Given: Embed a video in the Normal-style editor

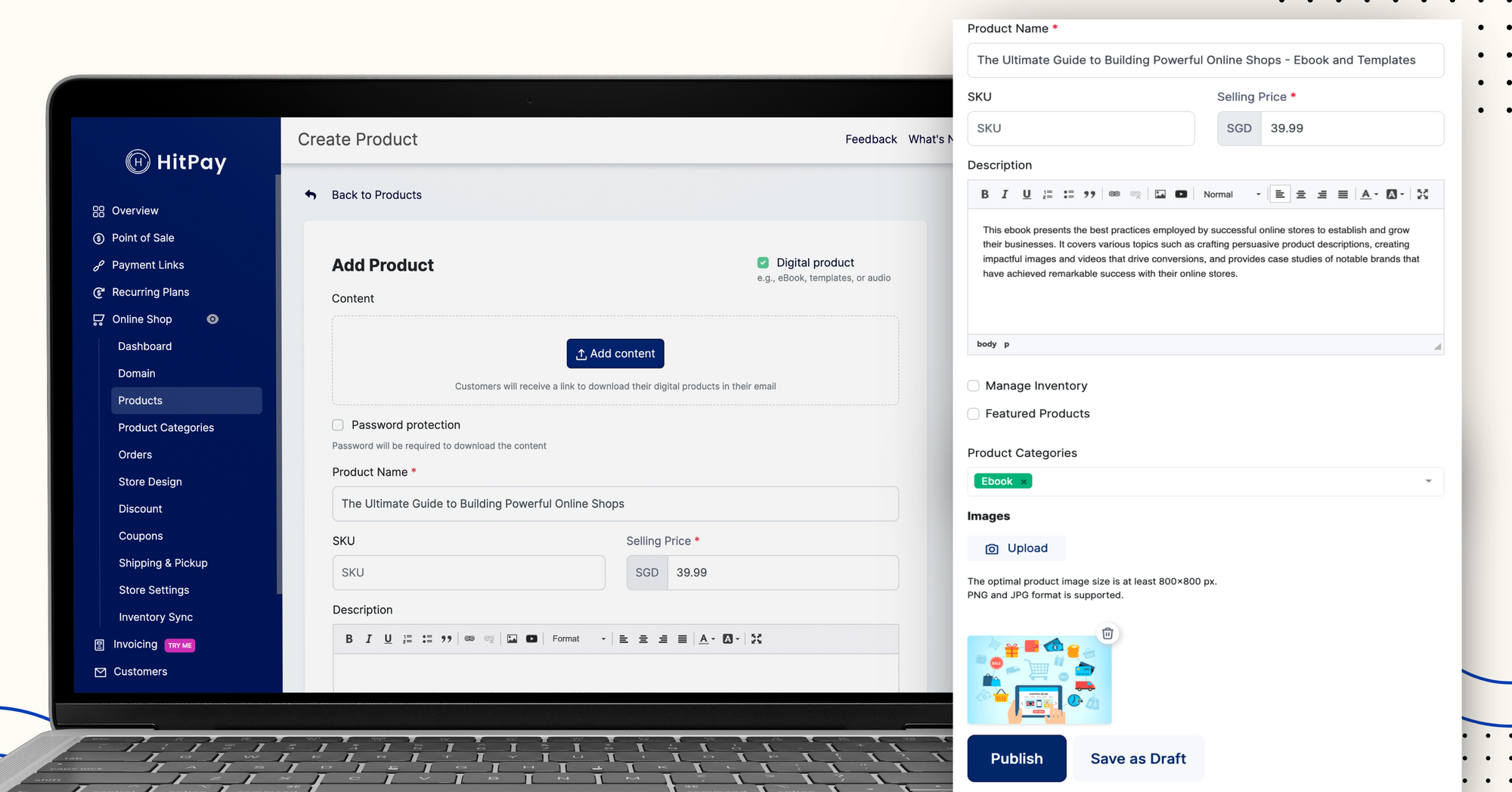Looking at the screenshot, I should pos(1181,194).
